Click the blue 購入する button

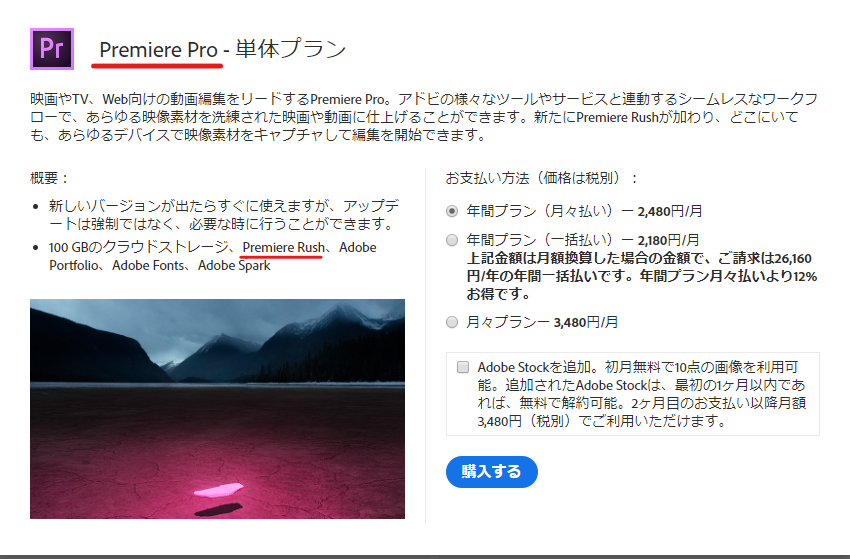coord(492,472)
